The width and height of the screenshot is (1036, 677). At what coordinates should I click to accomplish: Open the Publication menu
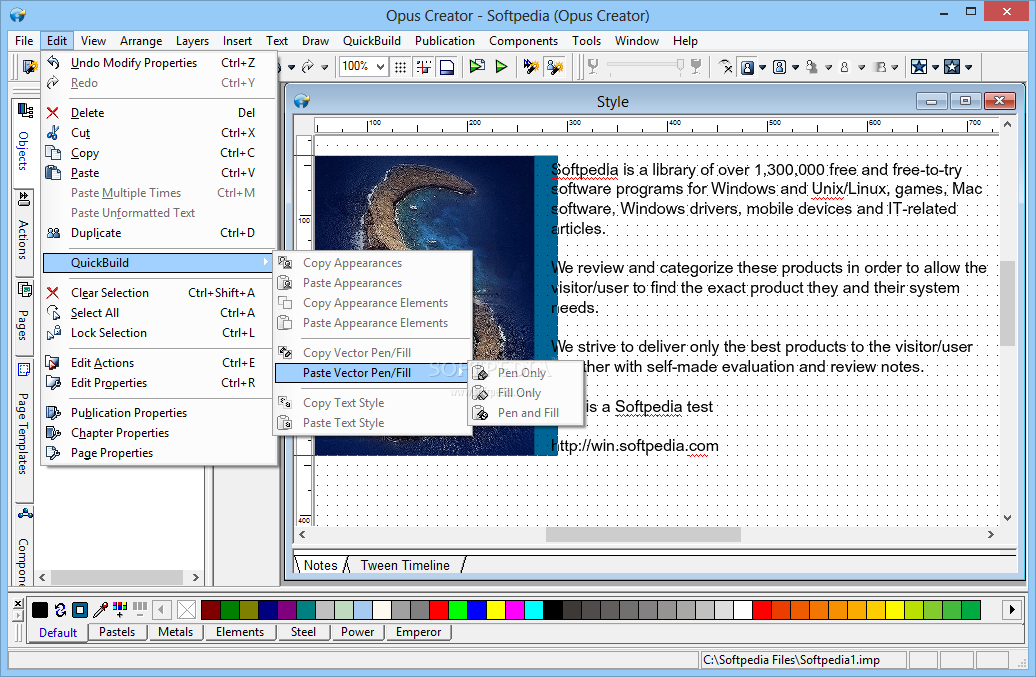(445, 41)
